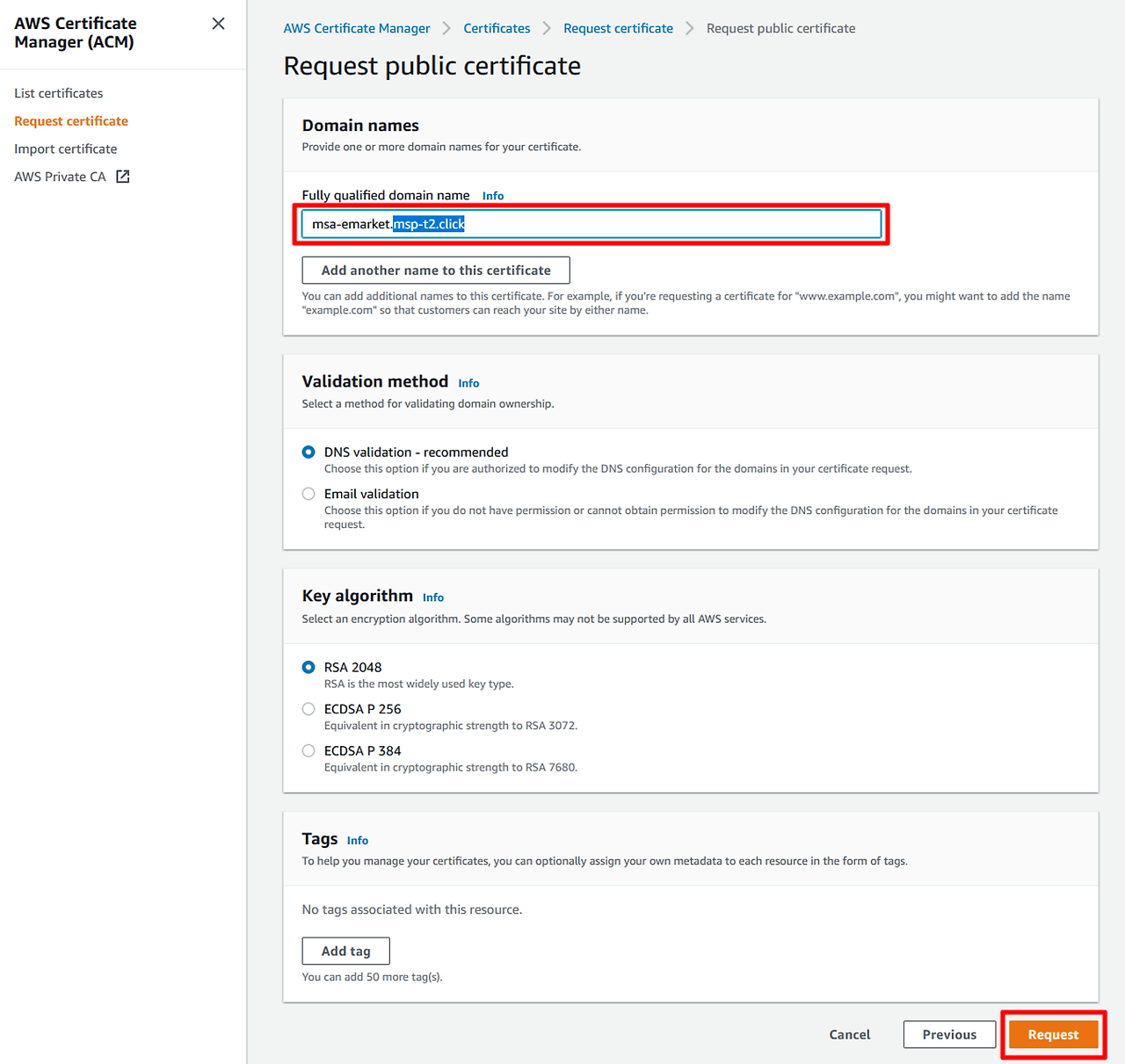Select ECDSA P 384 key algorithm
Screen dimensions: 1125x1064
click(x=308, y=751)
